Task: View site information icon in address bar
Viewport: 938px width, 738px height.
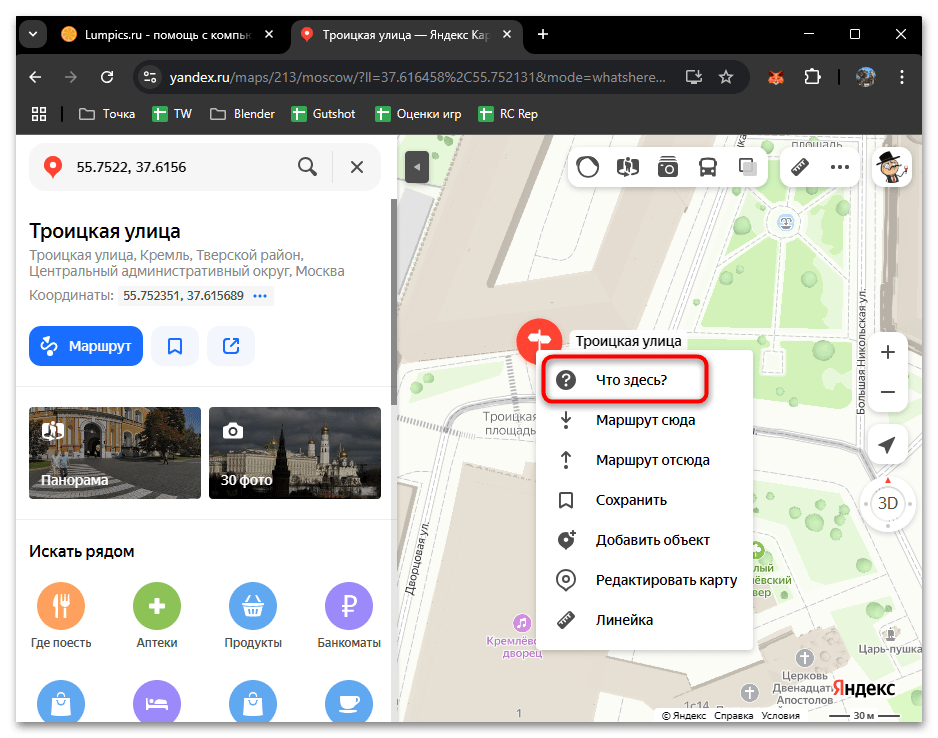Action: [x=150, y=77]
